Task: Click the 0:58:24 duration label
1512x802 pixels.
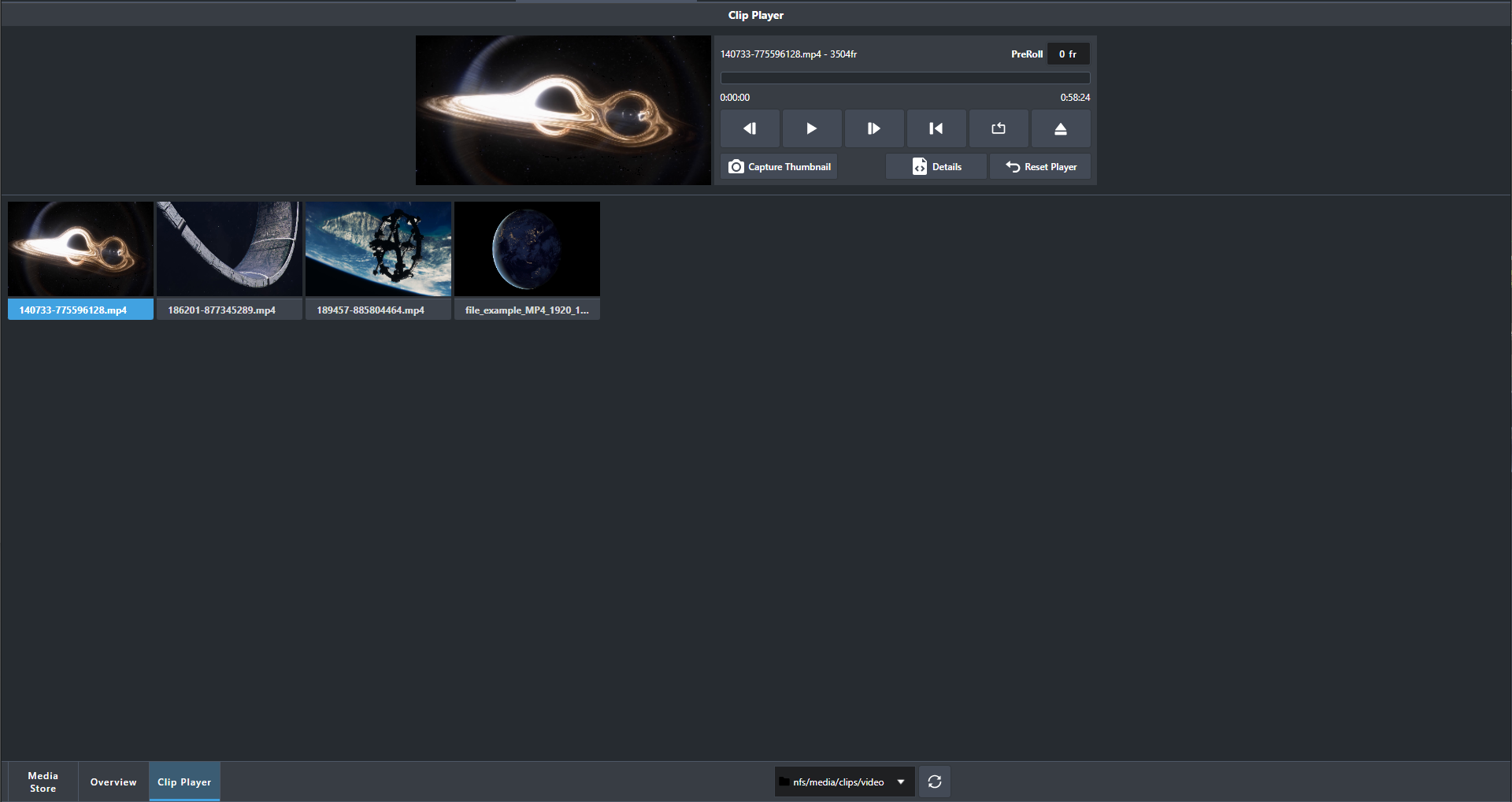Action: coord(1075,98)
